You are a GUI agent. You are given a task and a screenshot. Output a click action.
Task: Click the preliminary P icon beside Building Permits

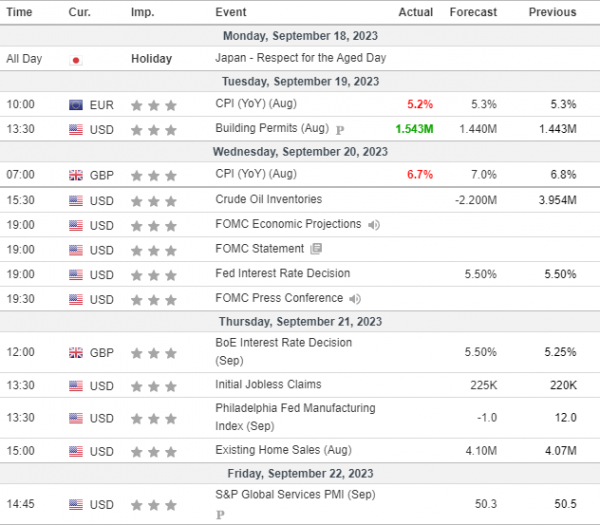pos(341,129)
